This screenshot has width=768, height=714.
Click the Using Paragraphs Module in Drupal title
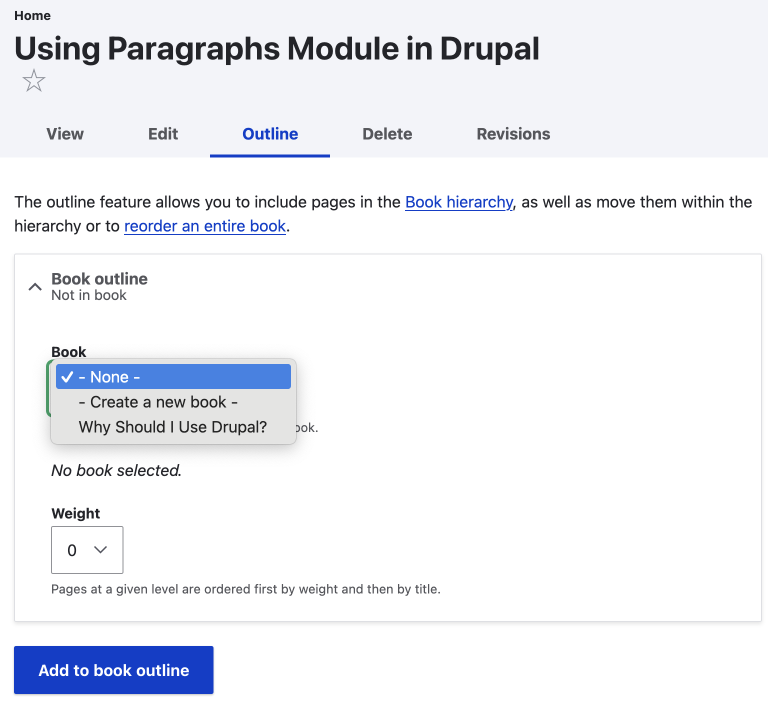click(x=277, y=48)
